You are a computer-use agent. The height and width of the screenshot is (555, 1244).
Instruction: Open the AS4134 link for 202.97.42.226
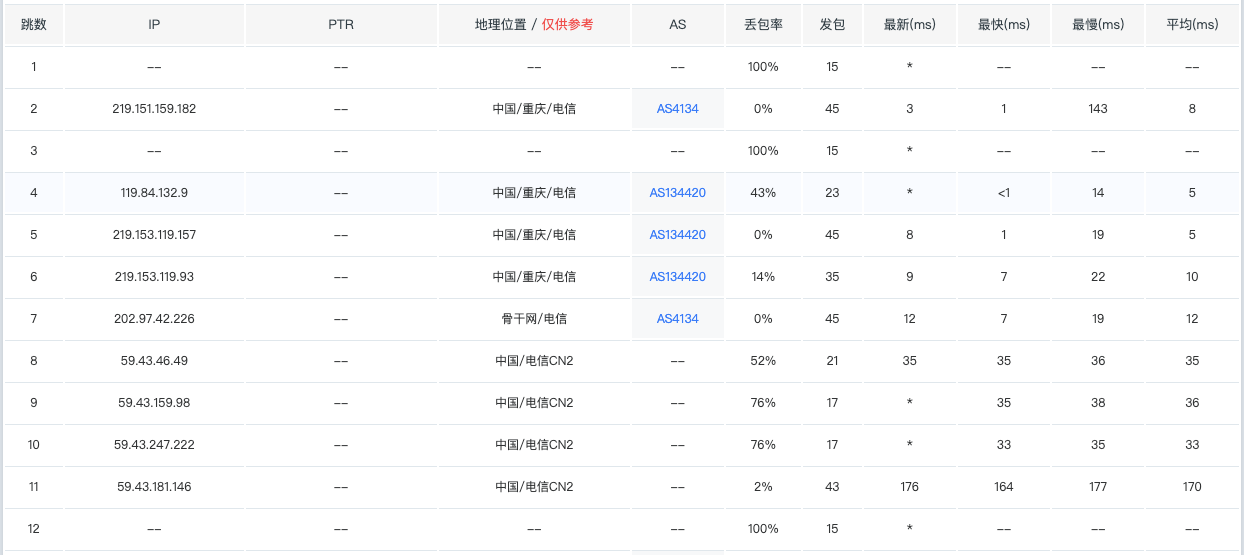(x=677, y=319)
